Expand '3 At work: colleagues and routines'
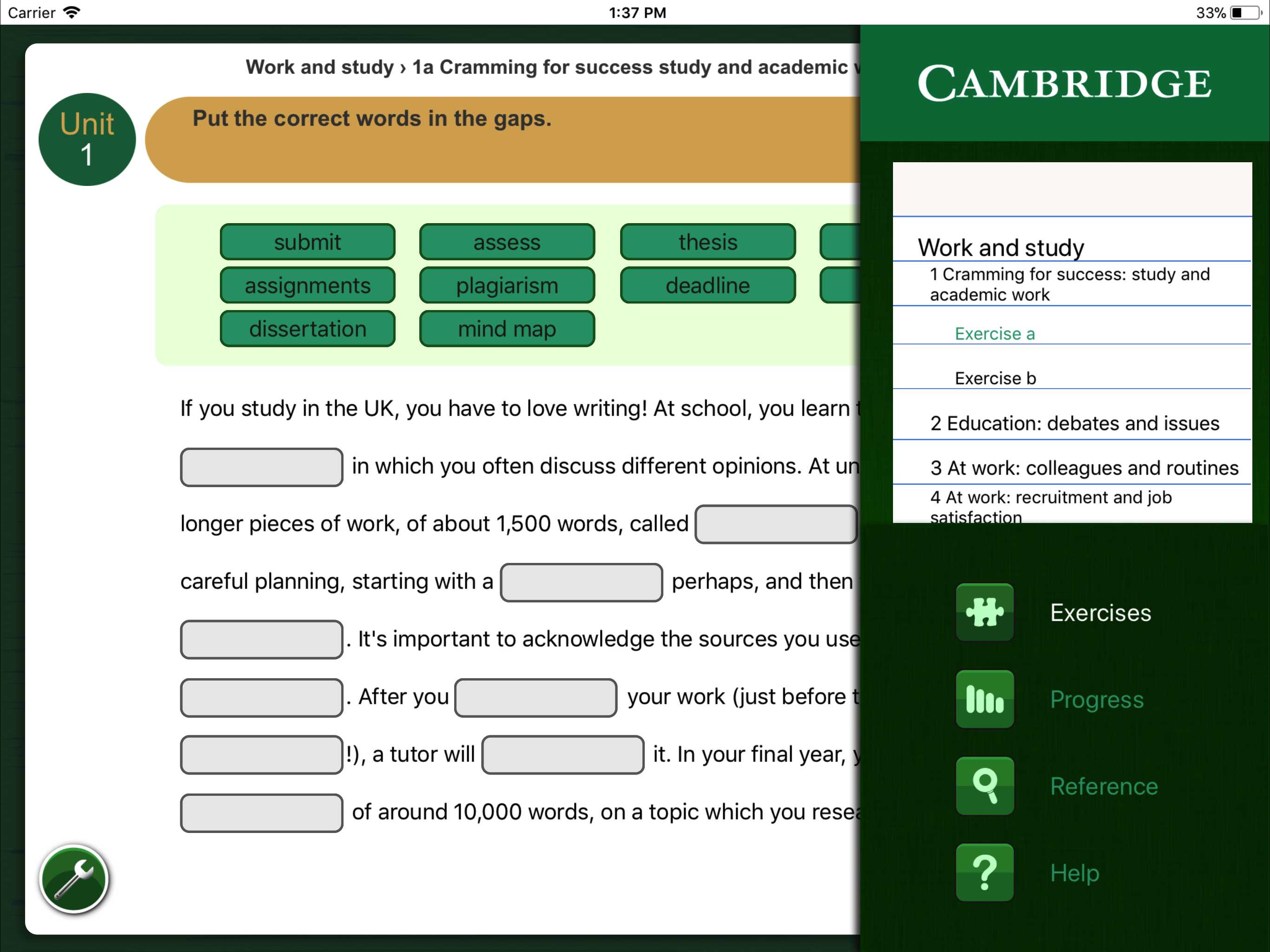This screenshot has height=952, width=1270. (1084, 468)
